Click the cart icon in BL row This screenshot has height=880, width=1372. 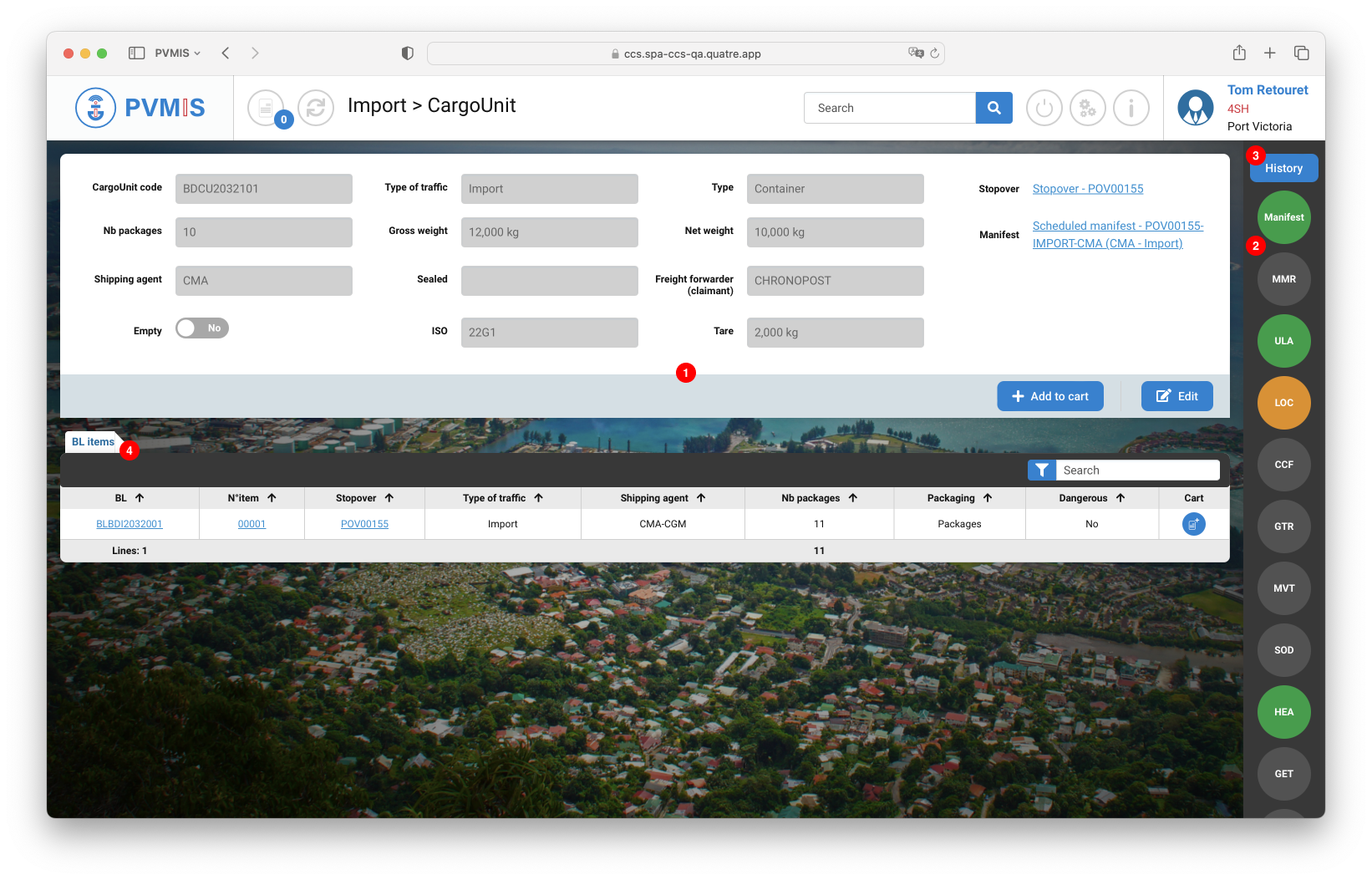1193,524
